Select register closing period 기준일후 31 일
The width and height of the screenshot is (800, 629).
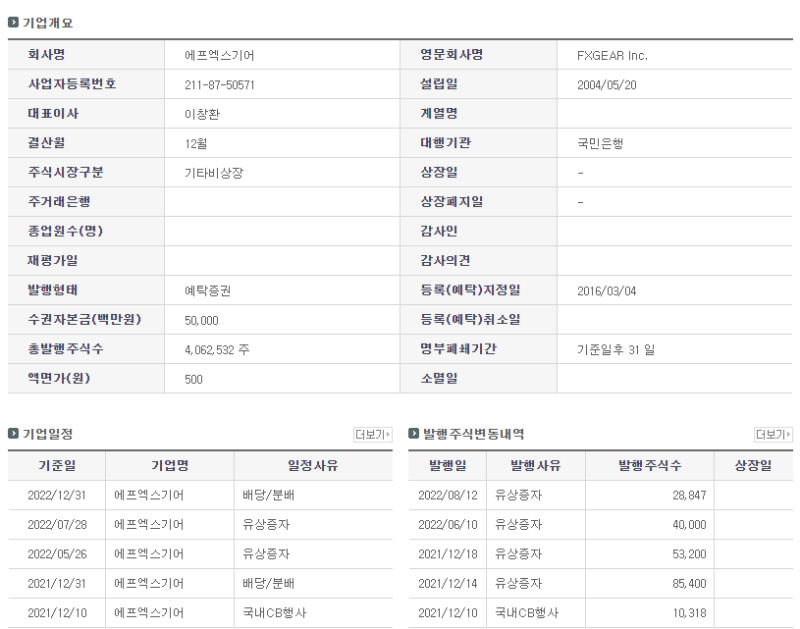click(x=616, y=349)
